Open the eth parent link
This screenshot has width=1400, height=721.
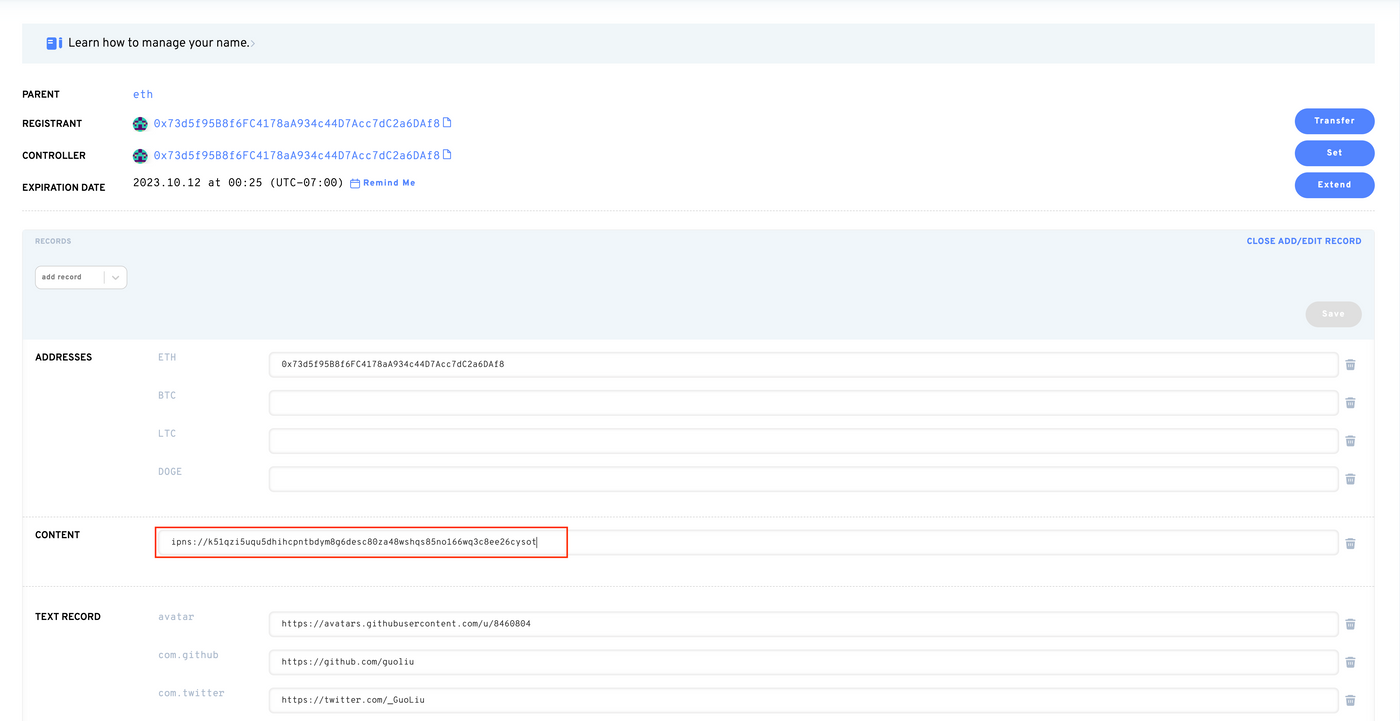pos(143,94)
